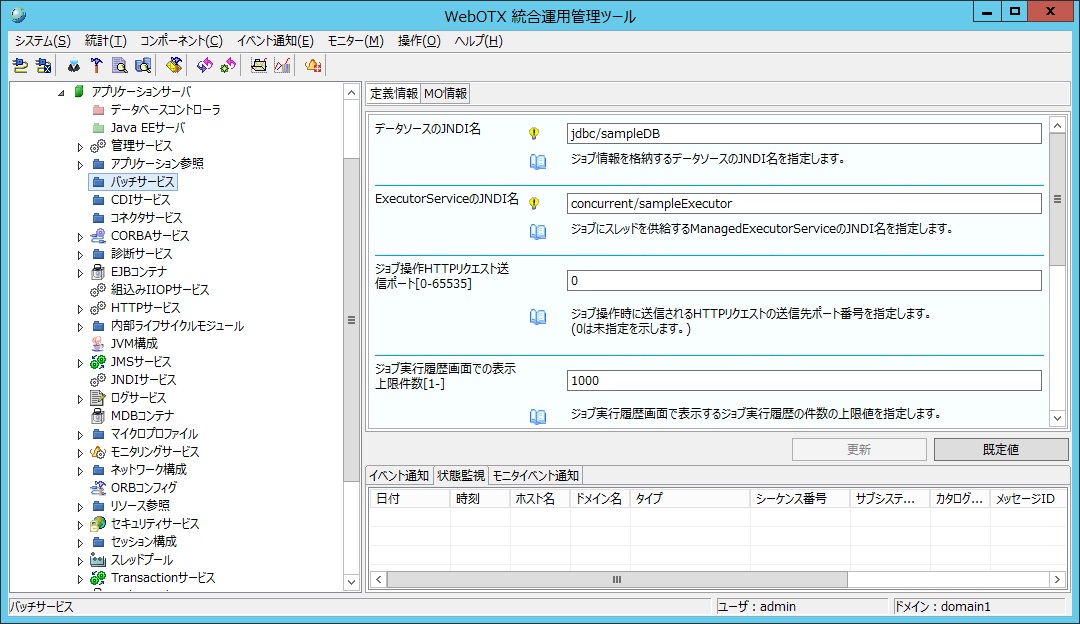Click the connect plug toolbar icon

[x=20, y=66]
